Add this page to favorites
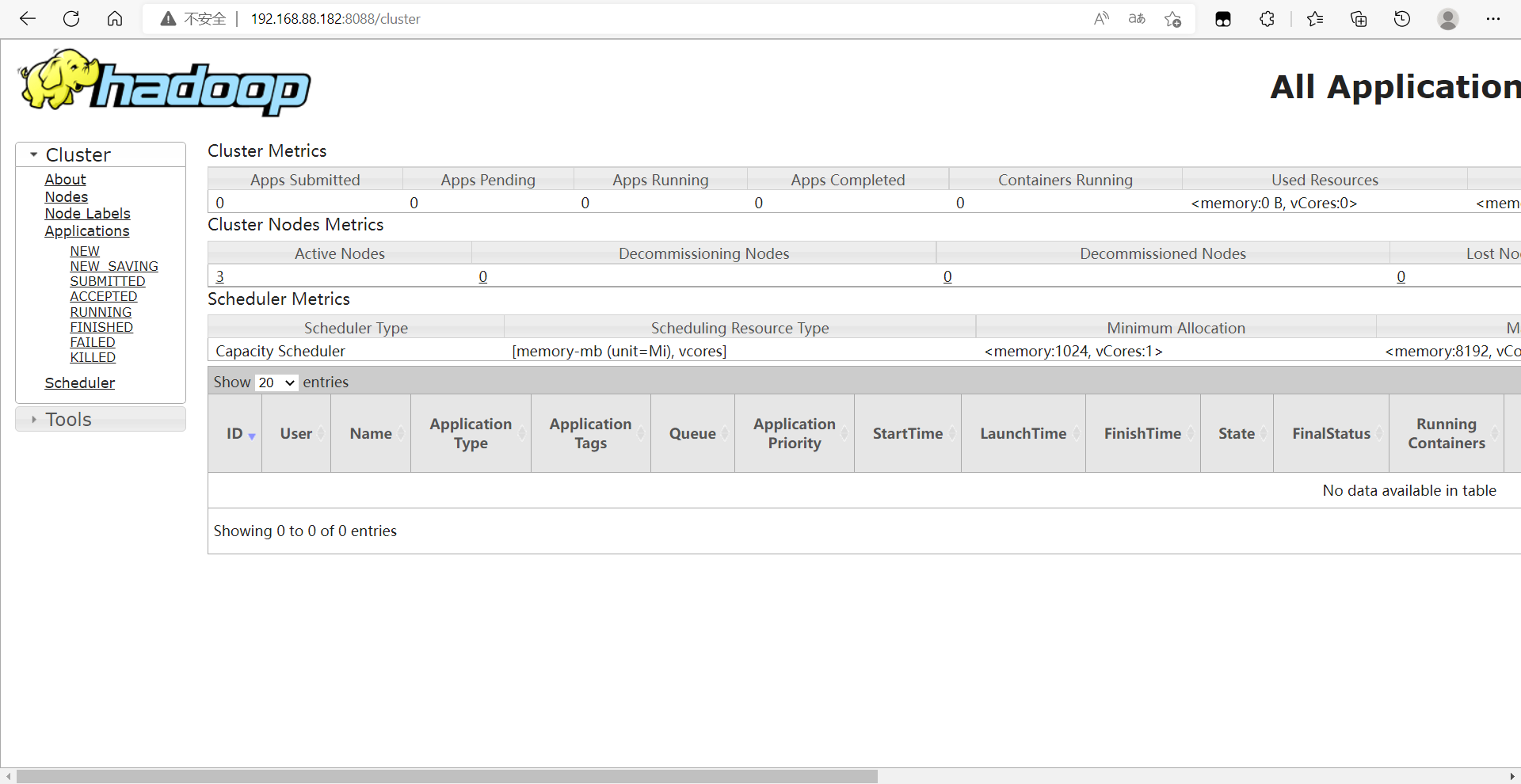 pyautogui.click(x=1173, y=19)
